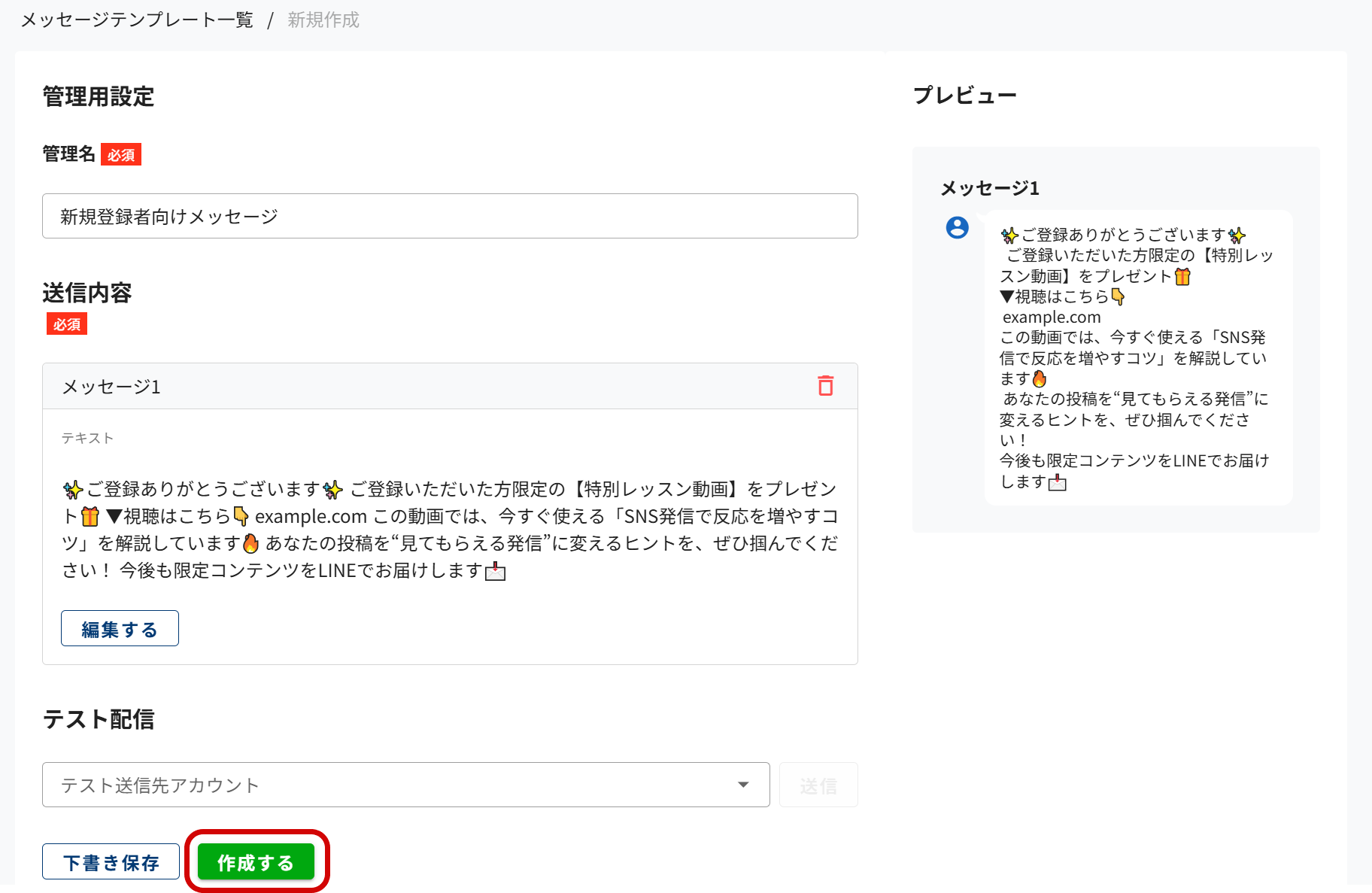The height and width of the screenshot is (893, 1372).
Task: Click the envelope emoji ending the message text
Action: pos(495,572)
